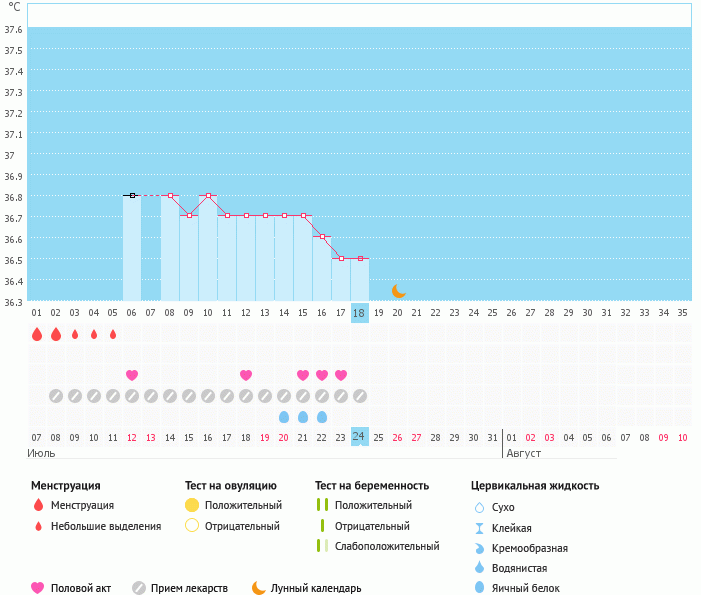Click the 36.6 temperature point on day 16

(x=322, y=237)
